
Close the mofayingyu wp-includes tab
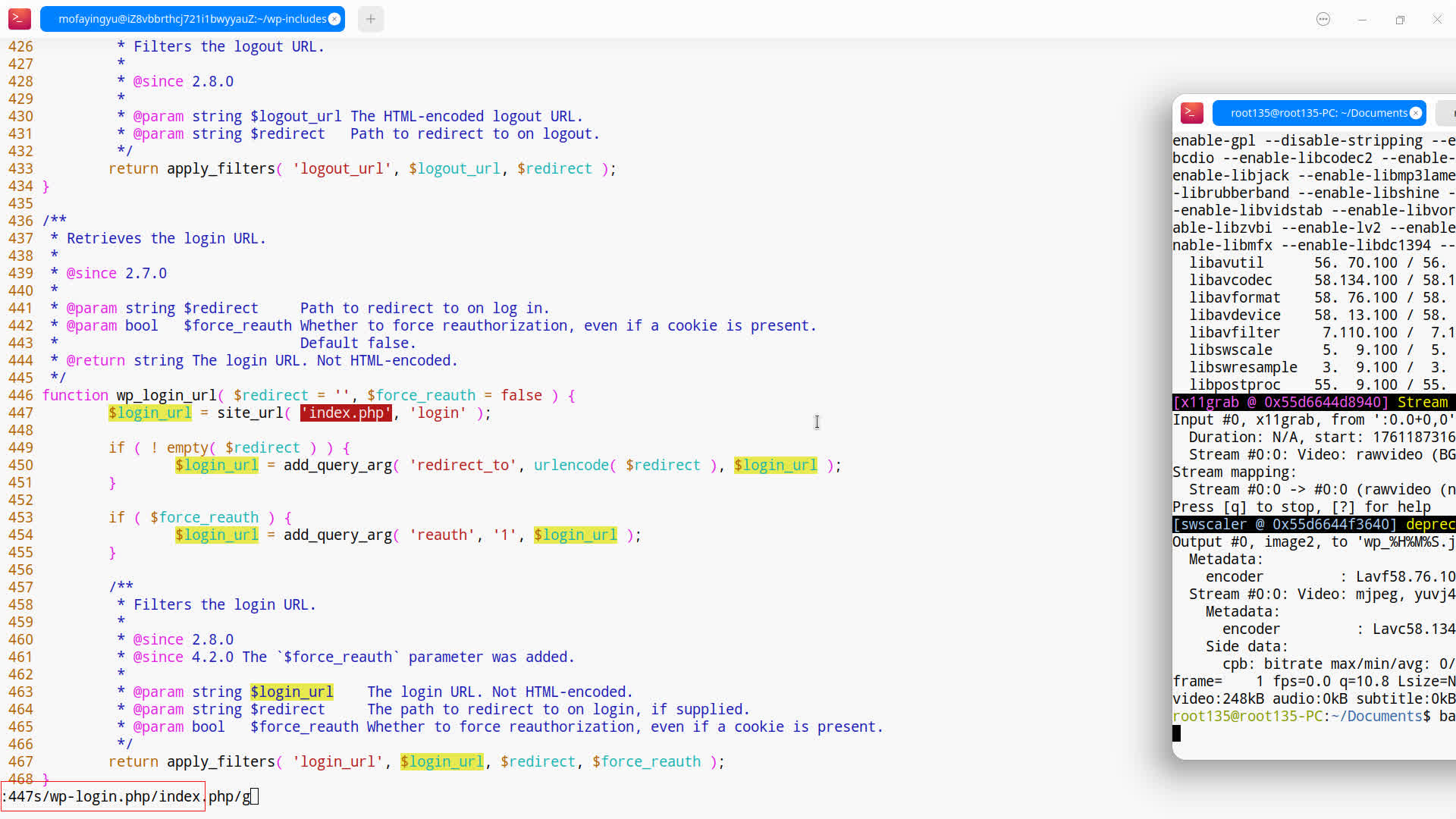[x=334, y=19]
